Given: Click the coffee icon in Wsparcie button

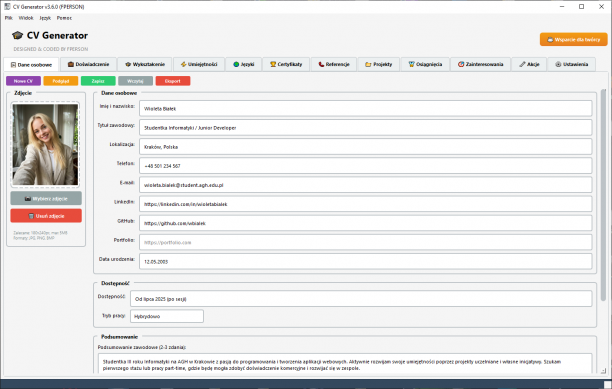Looking at the screenshot, I should tap(550, 39).
